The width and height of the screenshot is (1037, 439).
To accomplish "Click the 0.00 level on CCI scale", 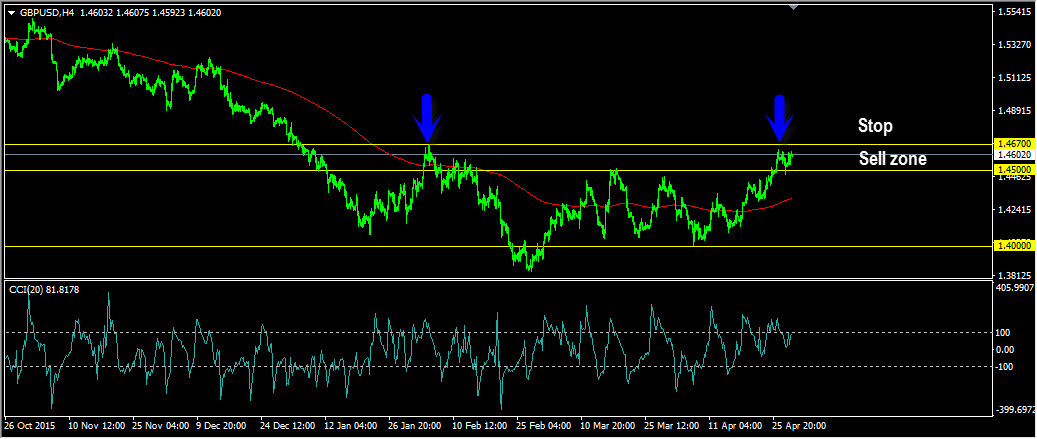I will tap(1005, 349).
